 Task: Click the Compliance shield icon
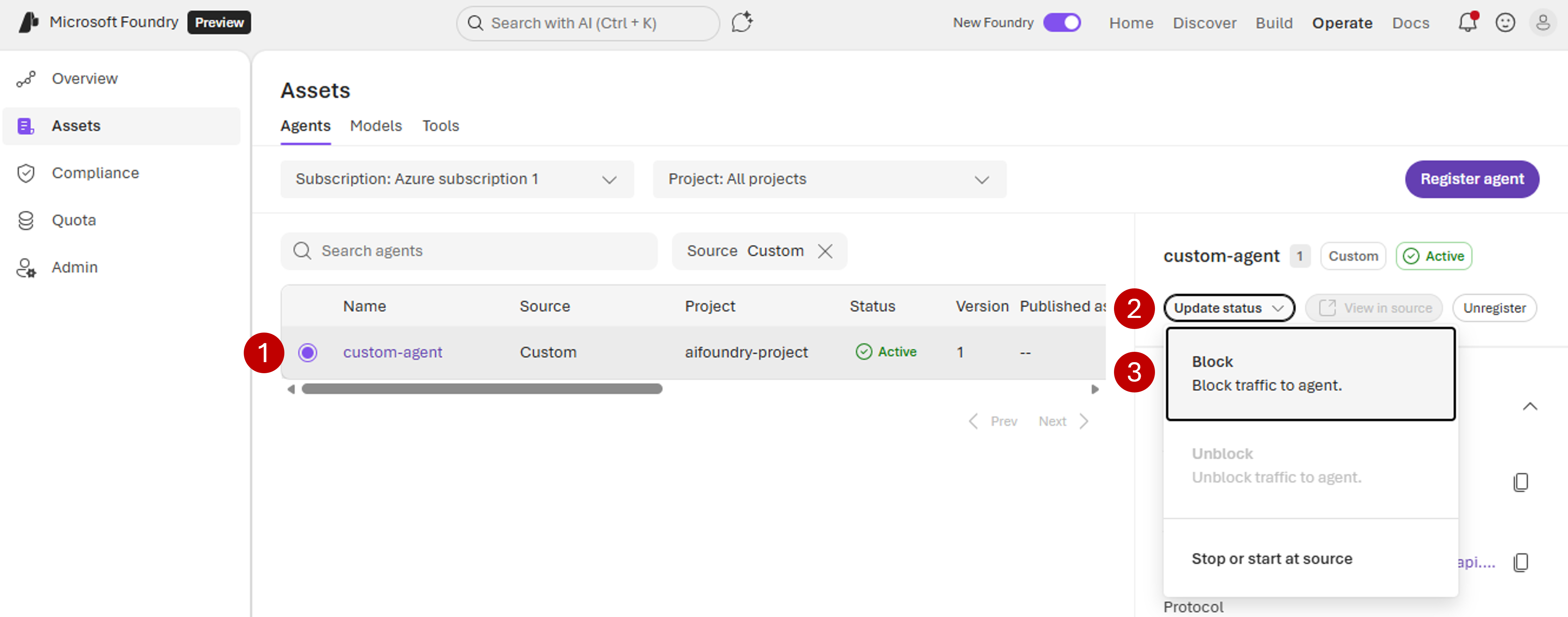coord(26,174)
